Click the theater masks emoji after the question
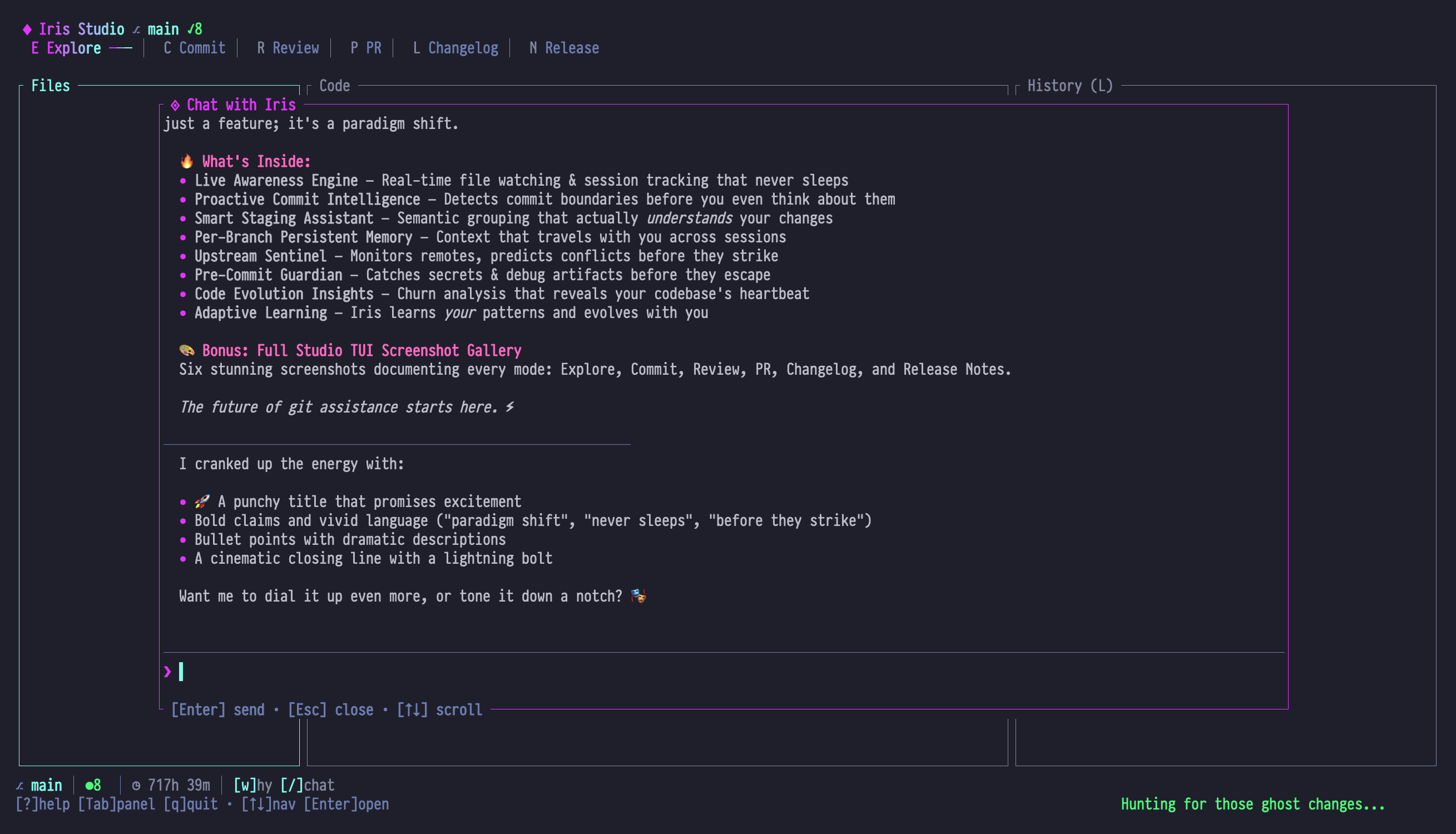The height and width of the screenshot is (834, 1456). click(x=638, y=596)
